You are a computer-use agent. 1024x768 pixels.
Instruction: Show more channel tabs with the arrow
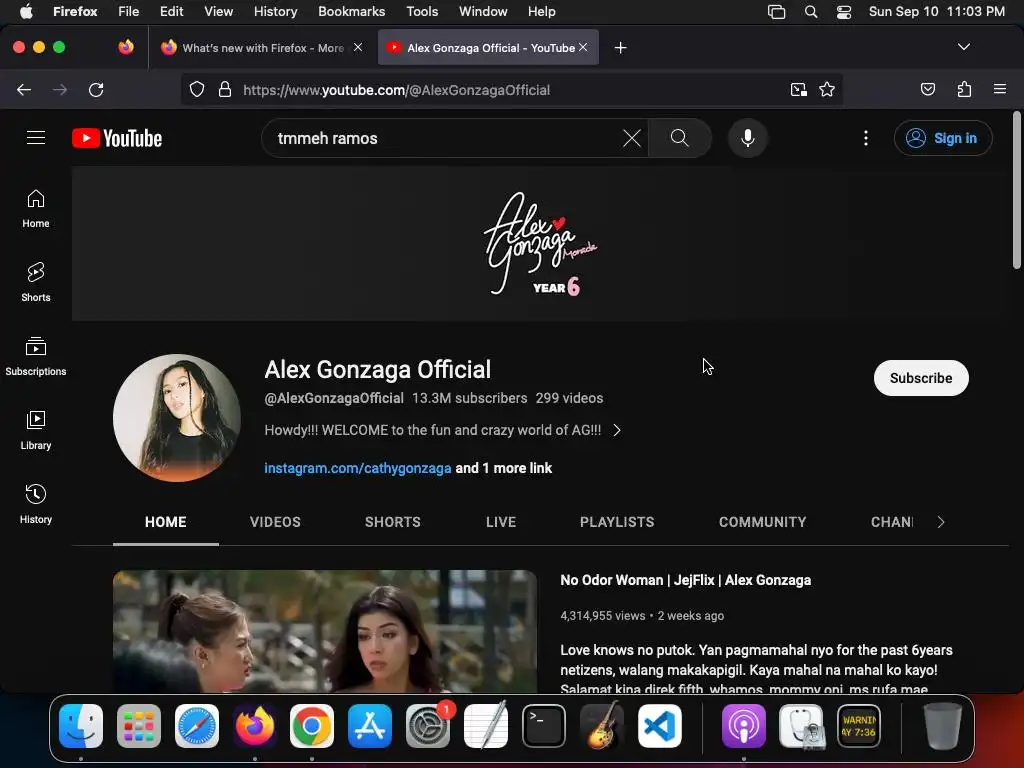tap(940, 522)
